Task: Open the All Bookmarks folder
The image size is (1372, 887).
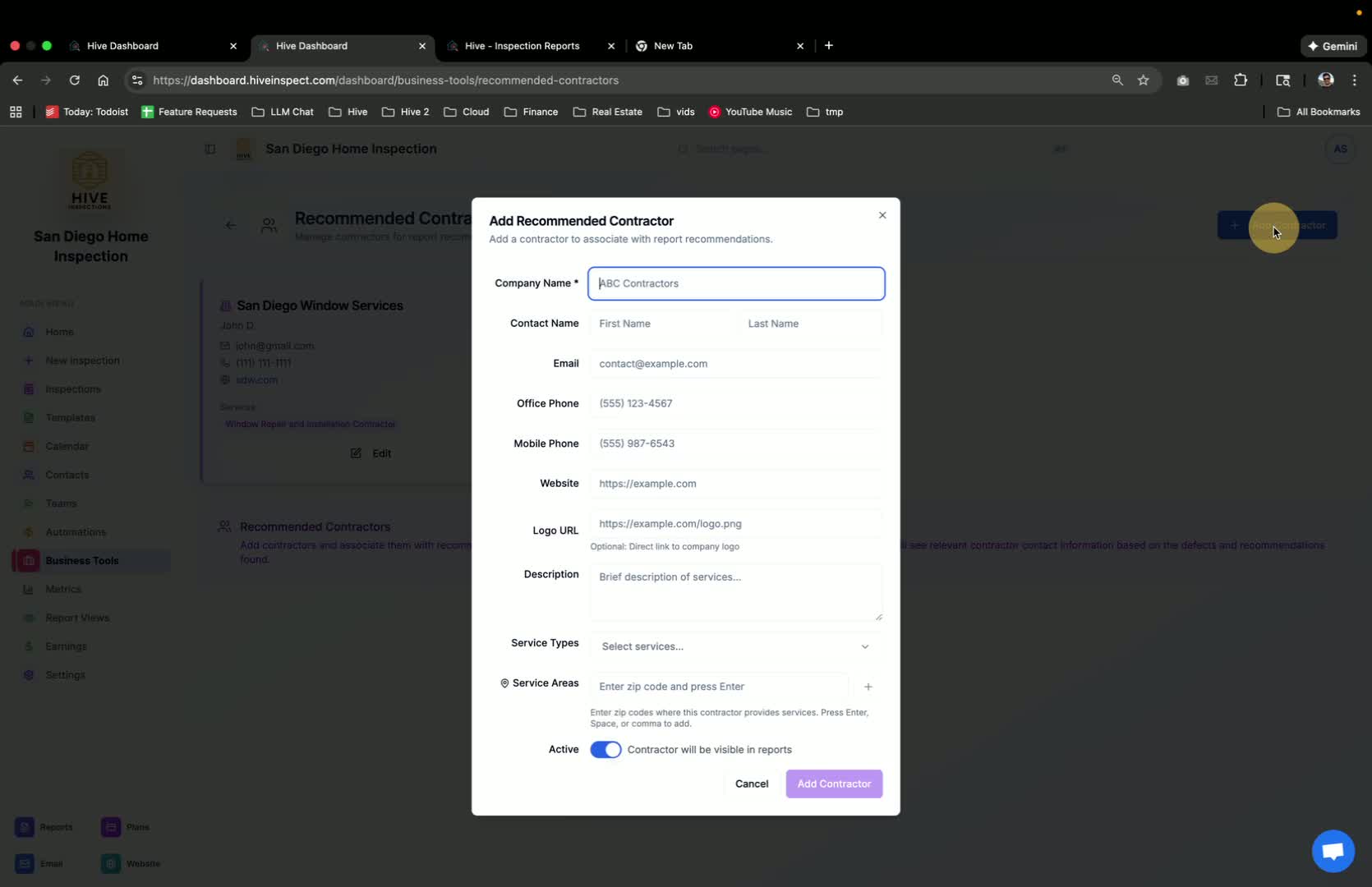Action: coord(1319,112)
